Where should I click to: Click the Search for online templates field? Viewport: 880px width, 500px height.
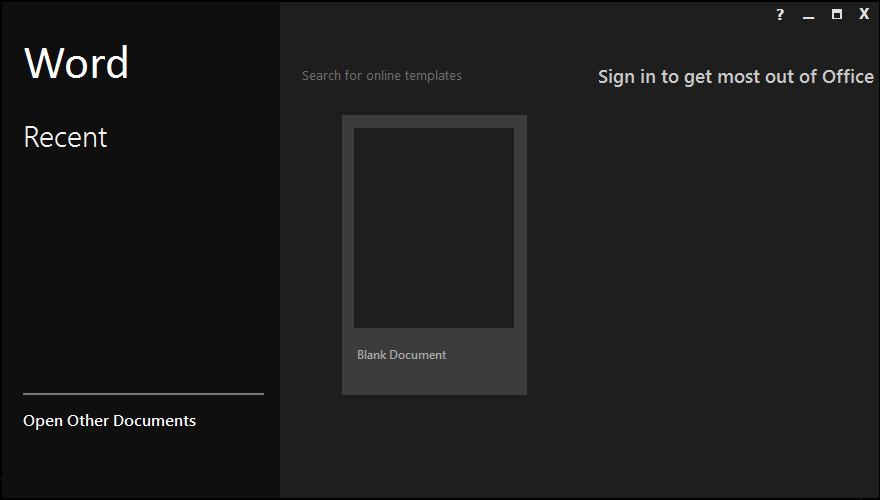[x=382, y=75]
